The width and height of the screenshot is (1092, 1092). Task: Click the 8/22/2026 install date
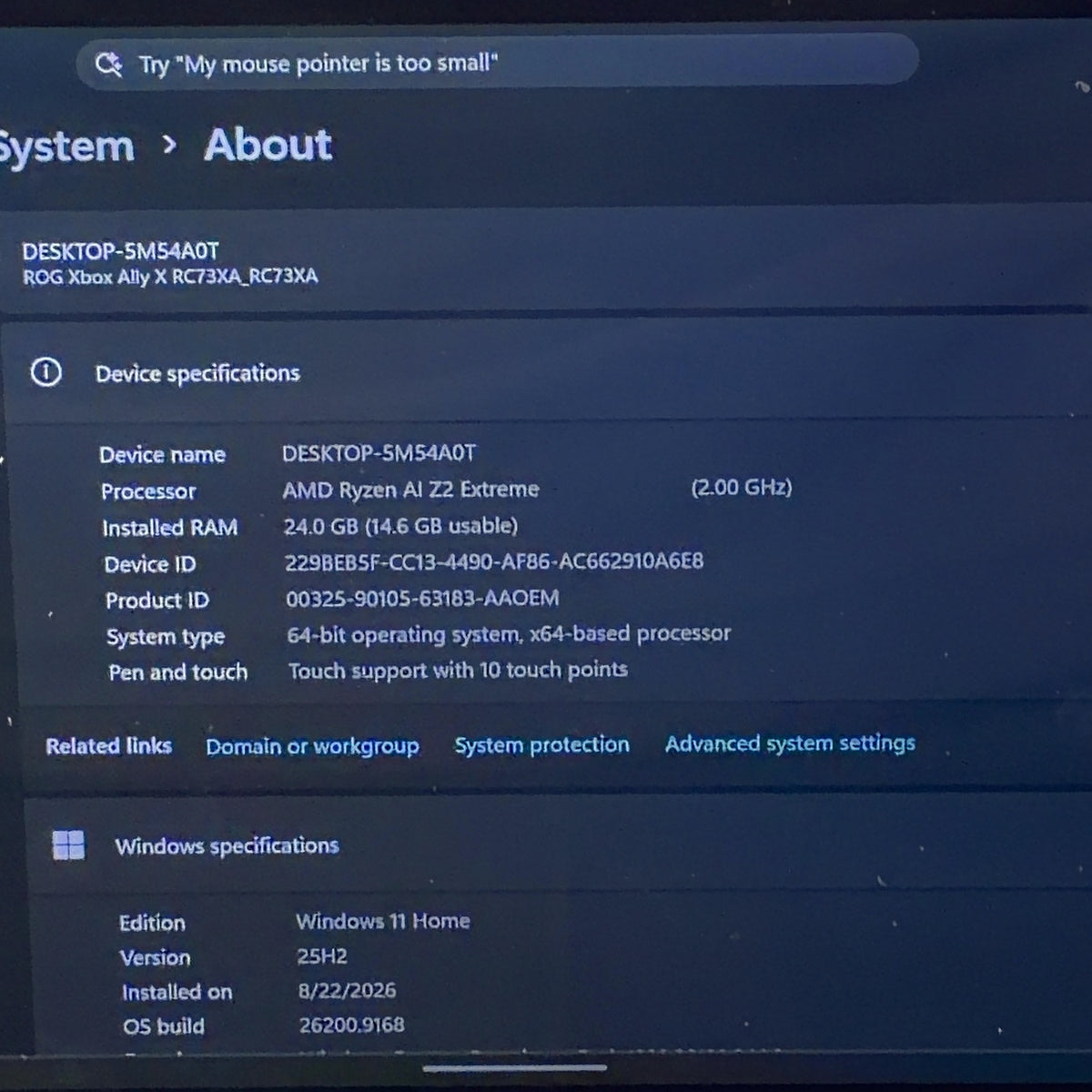347,991
